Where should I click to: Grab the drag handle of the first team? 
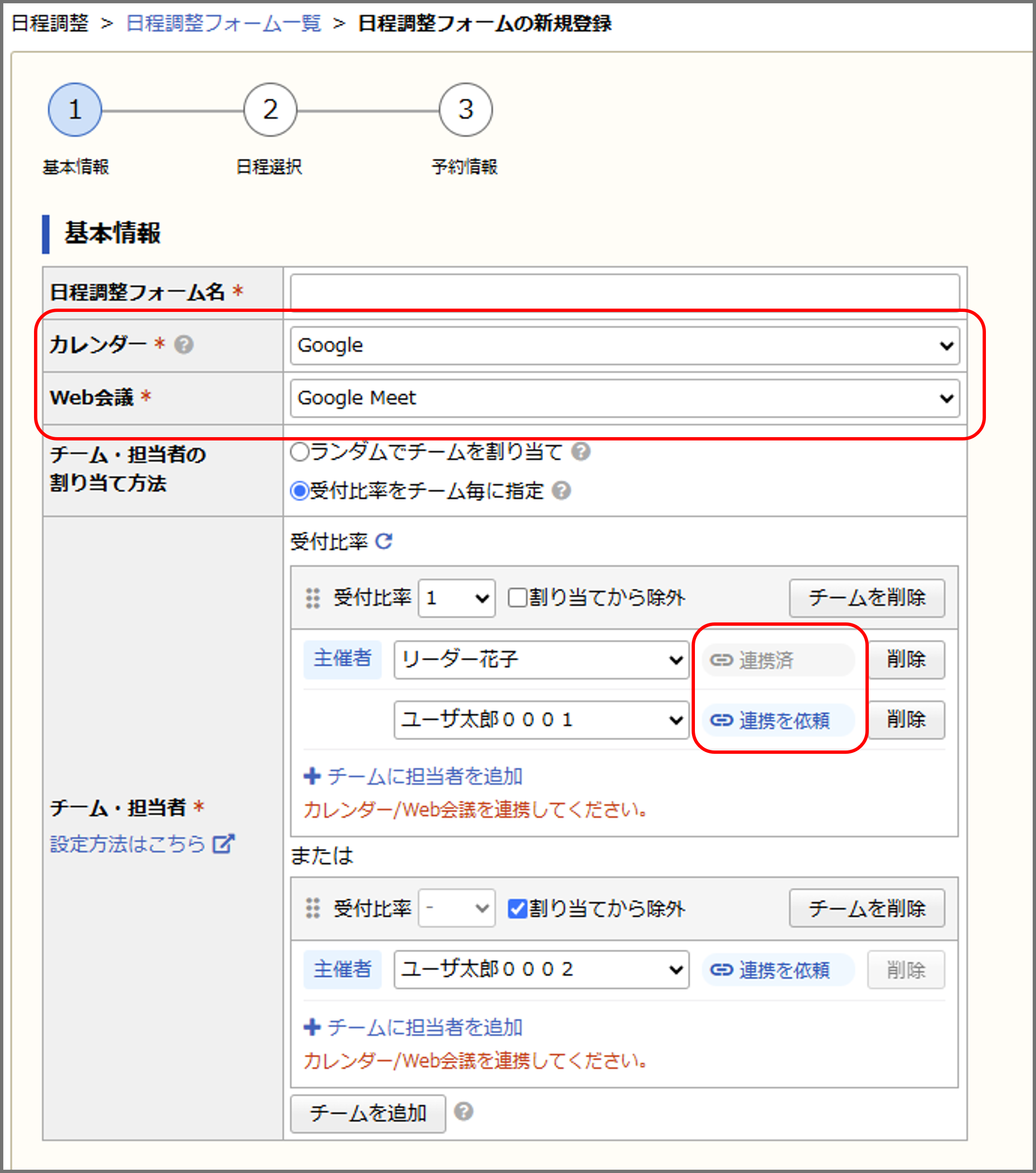point(313,598)
